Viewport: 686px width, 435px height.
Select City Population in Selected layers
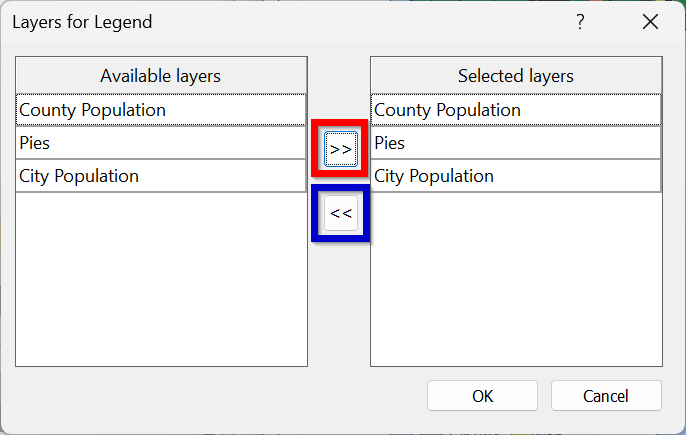[x=516, y=176]
